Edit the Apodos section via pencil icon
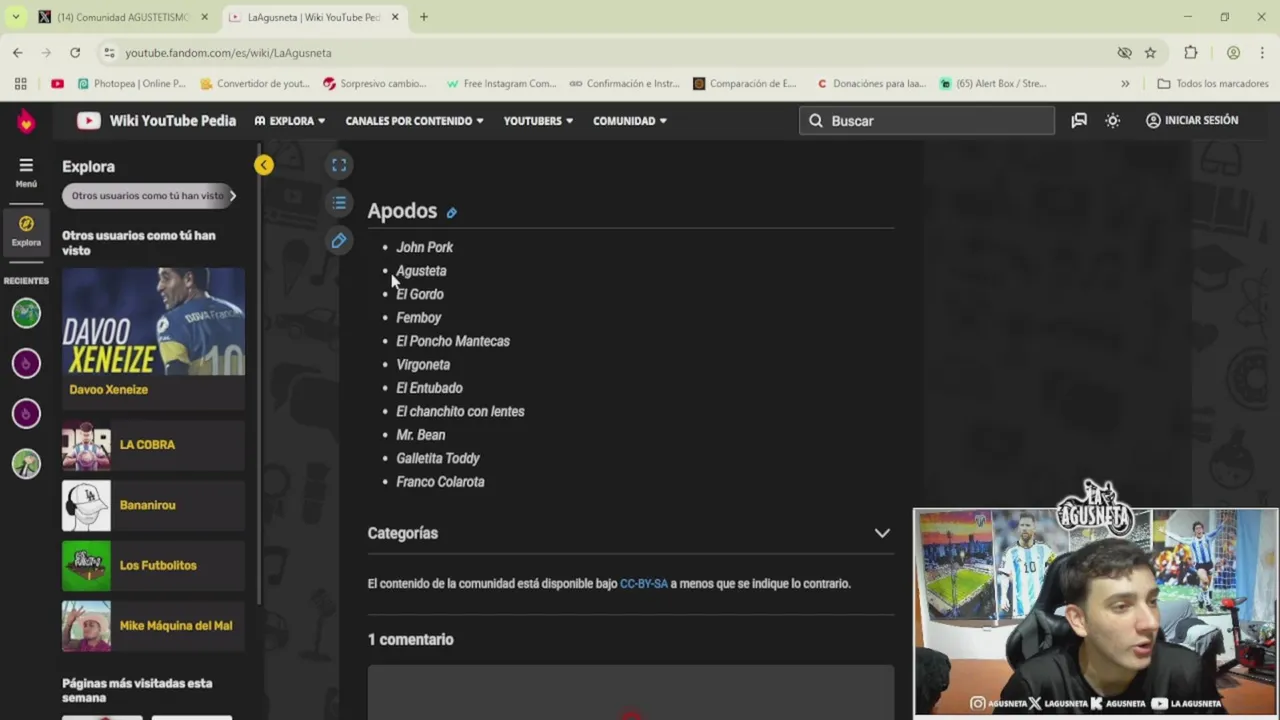The width and height of the screenshot is (1280, 720). (452, 213)
